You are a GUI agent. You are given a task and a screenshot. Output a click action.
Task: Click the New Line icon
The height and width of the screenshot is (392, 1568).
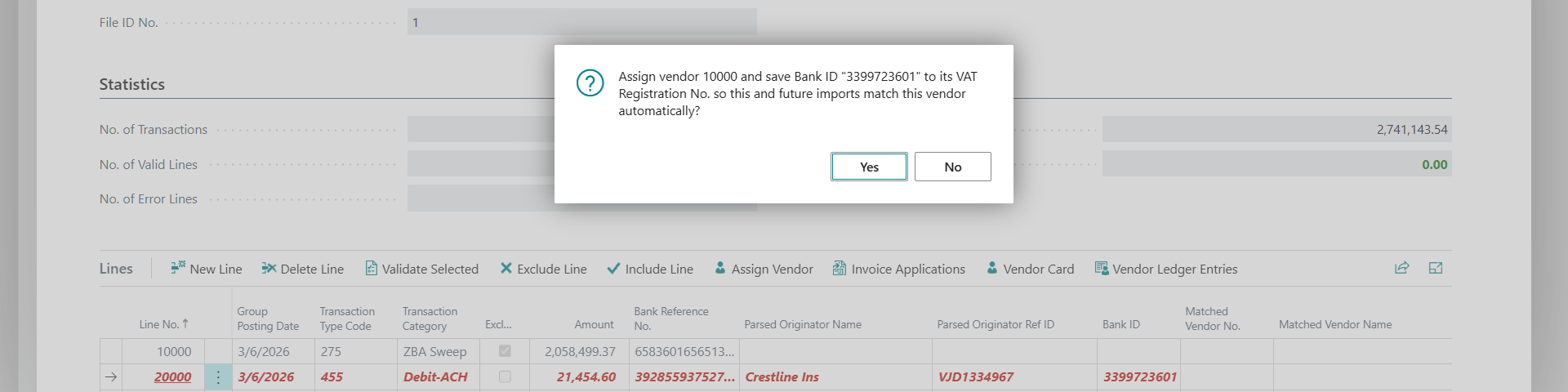coord(178,268)
